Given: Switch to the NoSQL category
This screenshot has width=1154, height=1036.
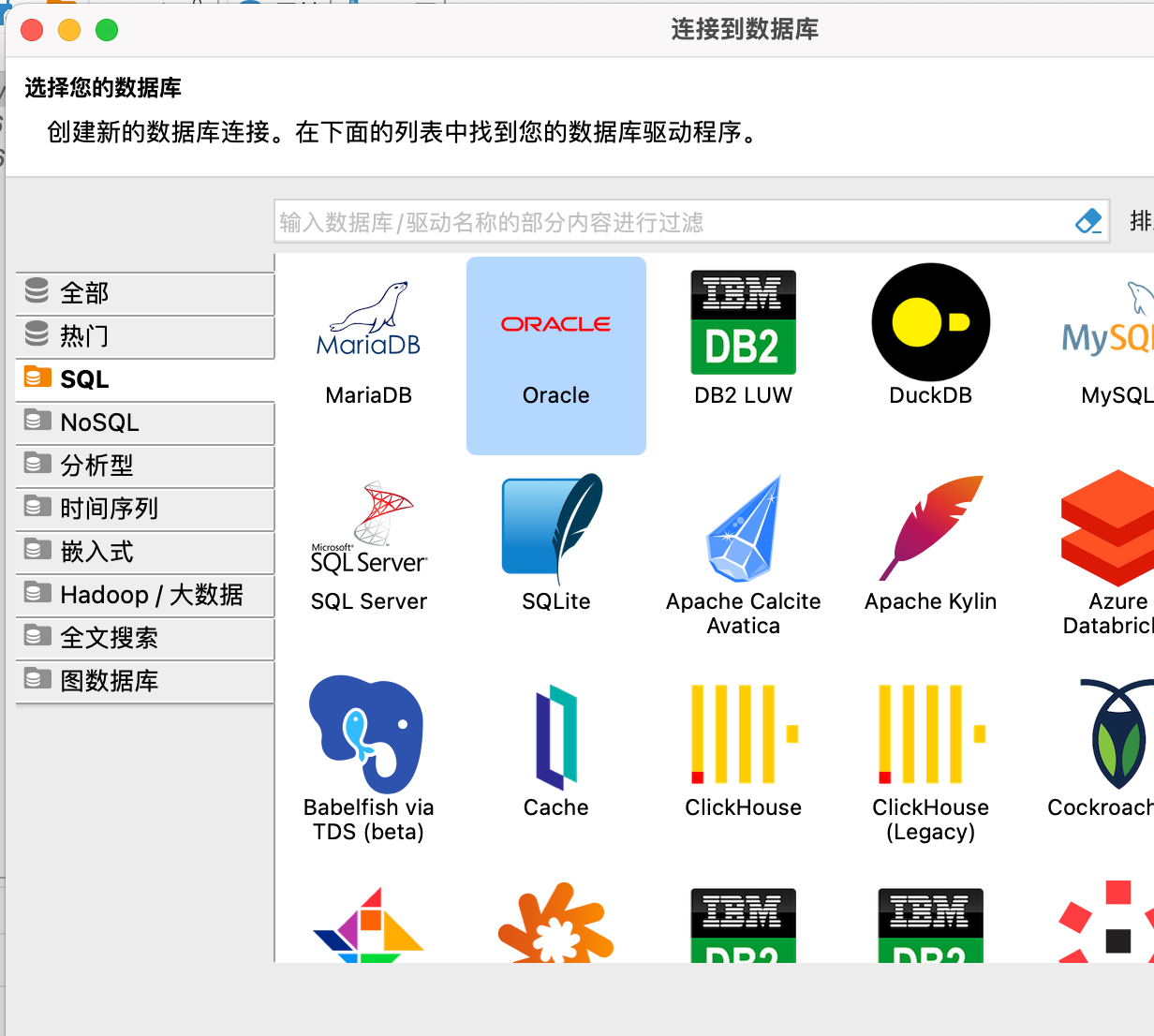Looking at the screenshot, I should click(x=145, y=422).
